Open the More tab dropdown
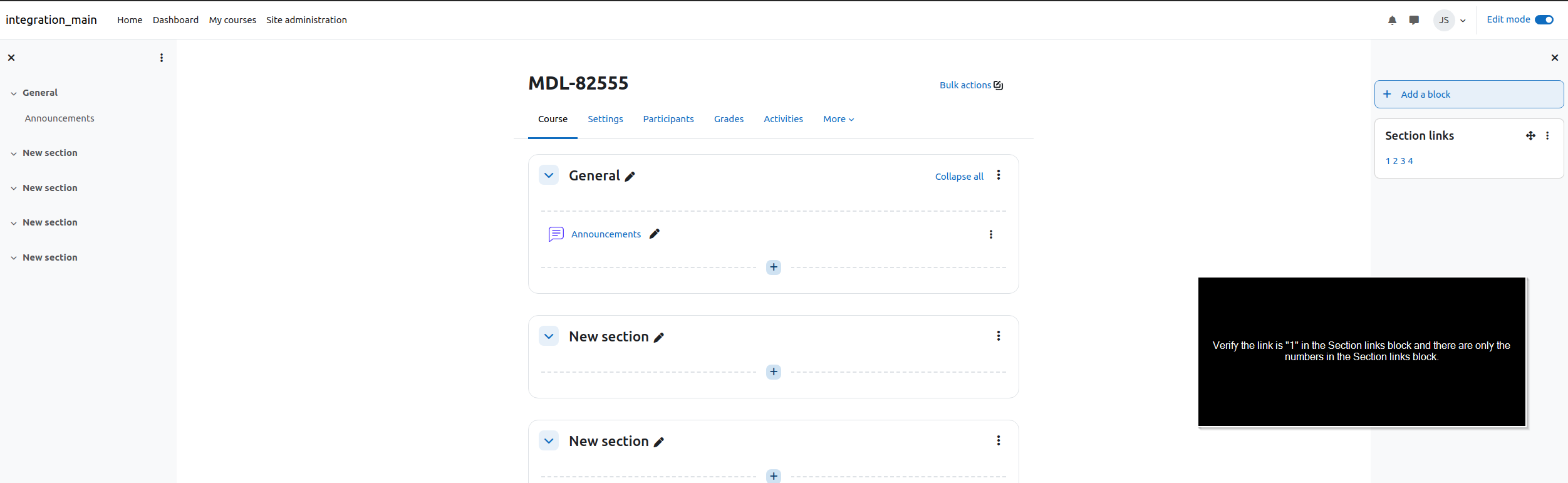The image size is (1568, 483). pos(838,119)
